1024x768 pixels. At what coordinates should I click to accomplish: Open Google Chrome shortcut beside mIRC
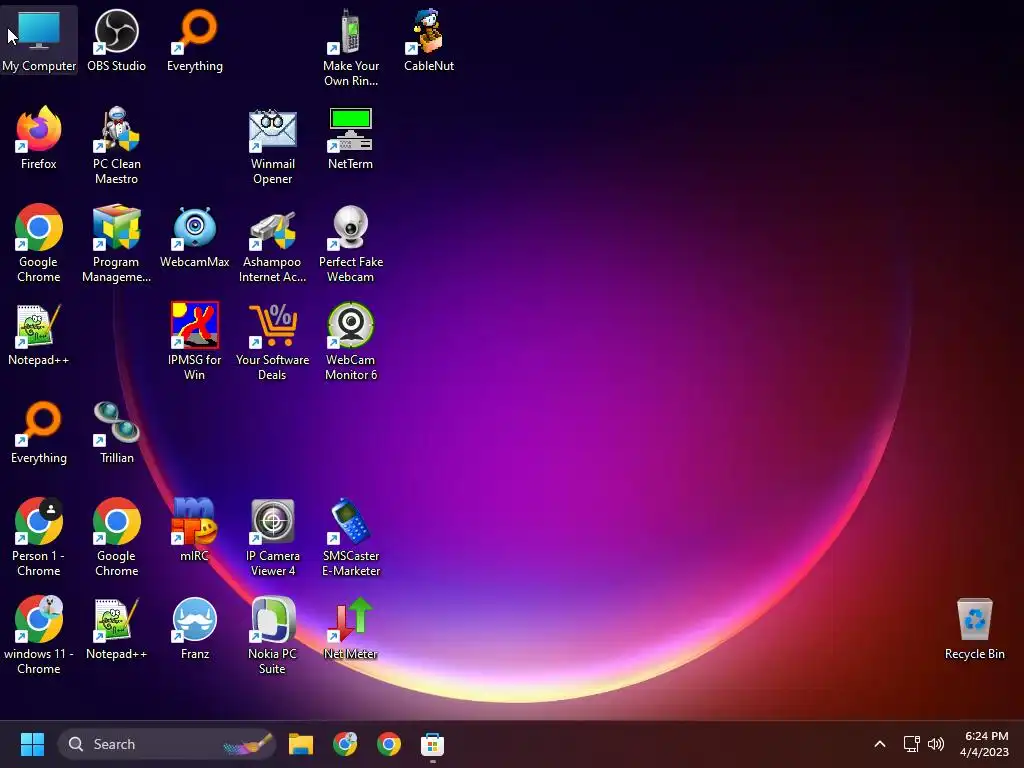point(116,537)
